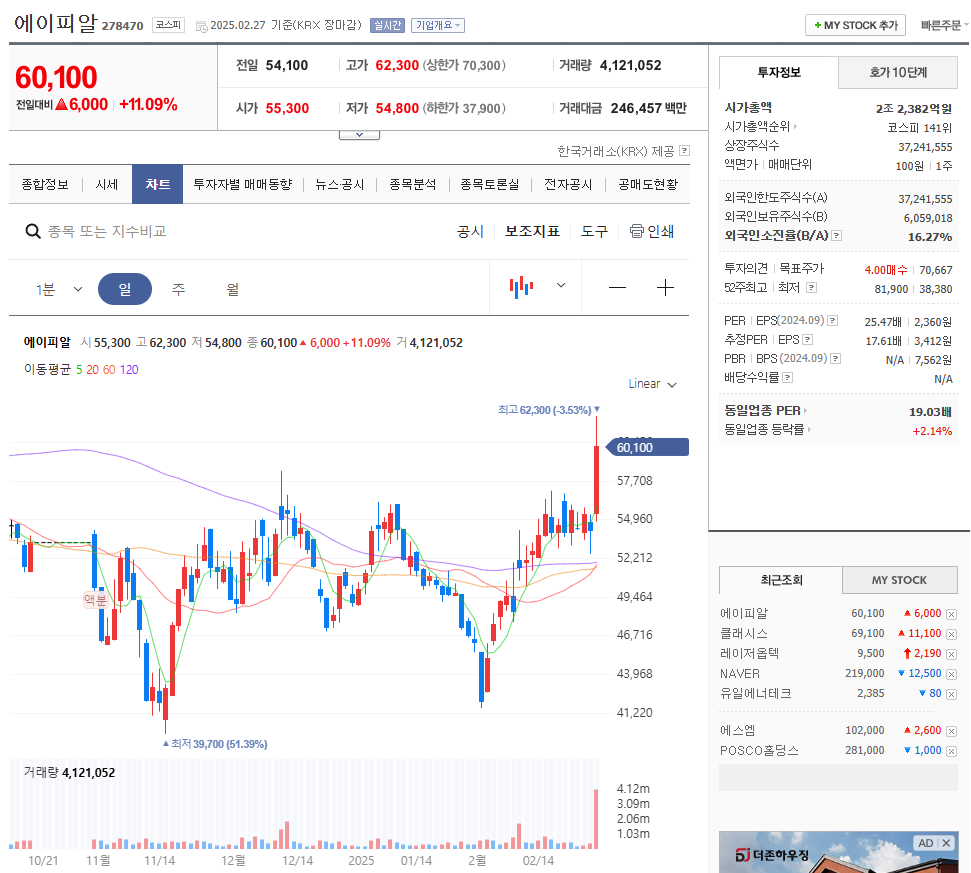Image resolution: width=971 pixels, height=873 pixels.
Task: Add stock via MY STOCK 추가 button
Action: pyautogui.click(x=855, y=25)
